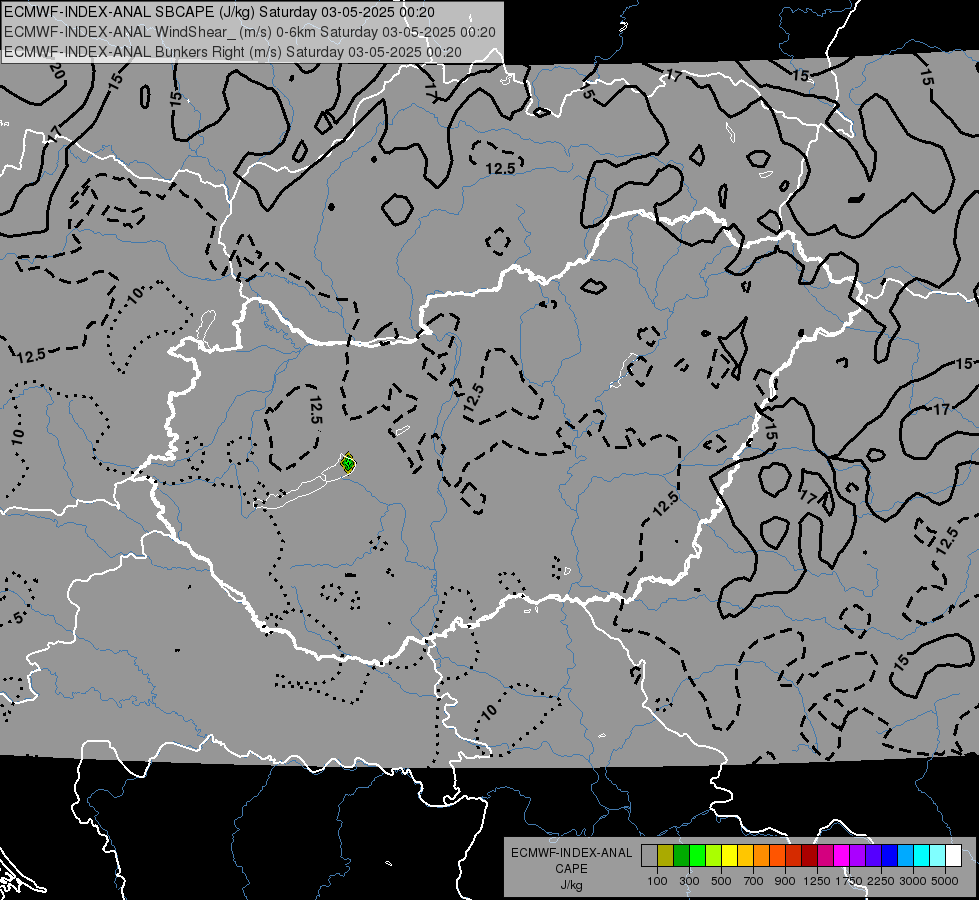Select the yellow-green lime legend swatch

click(714, 856)
